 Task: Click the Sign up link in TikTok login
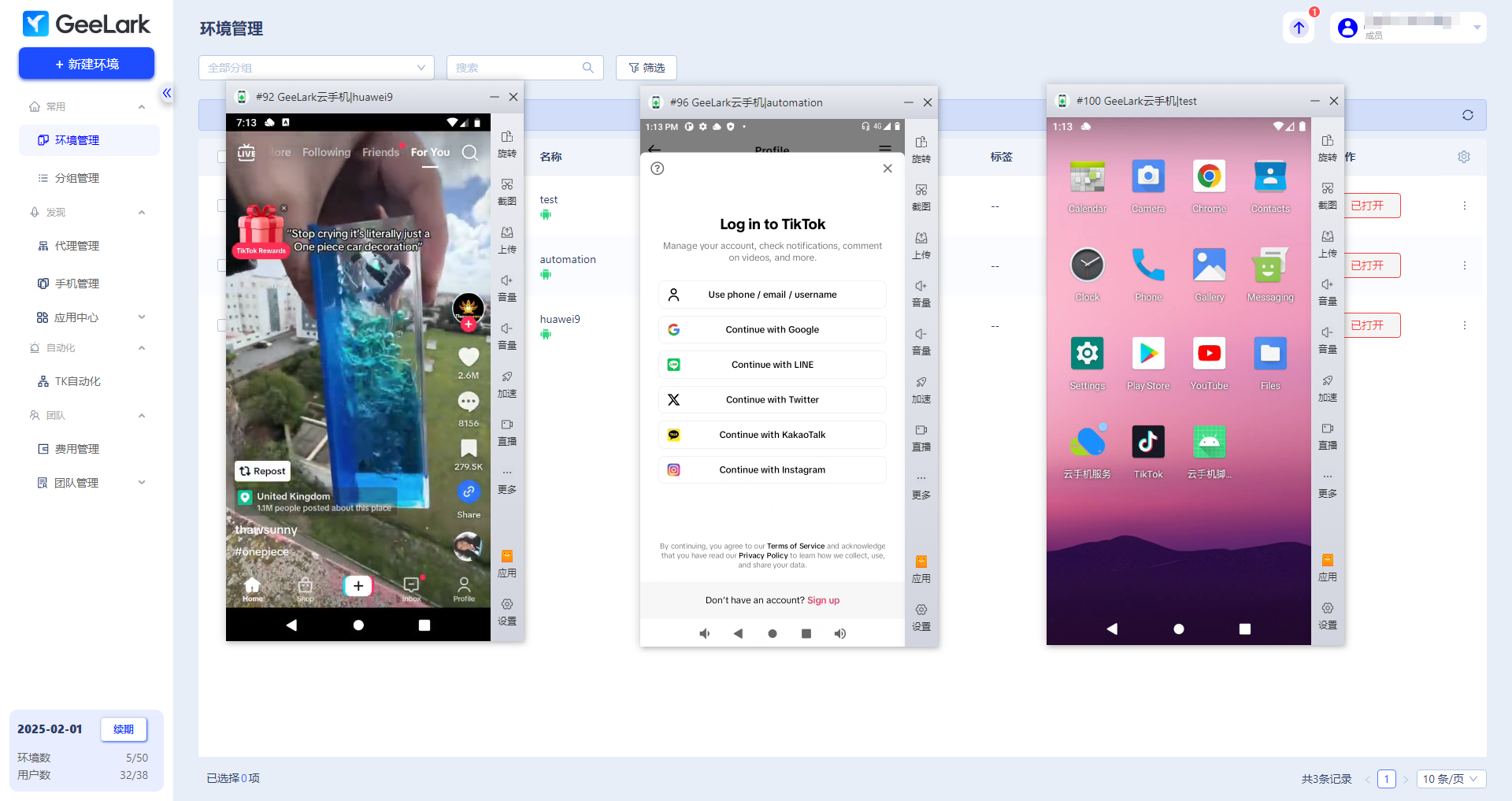[x=823, y=600]
